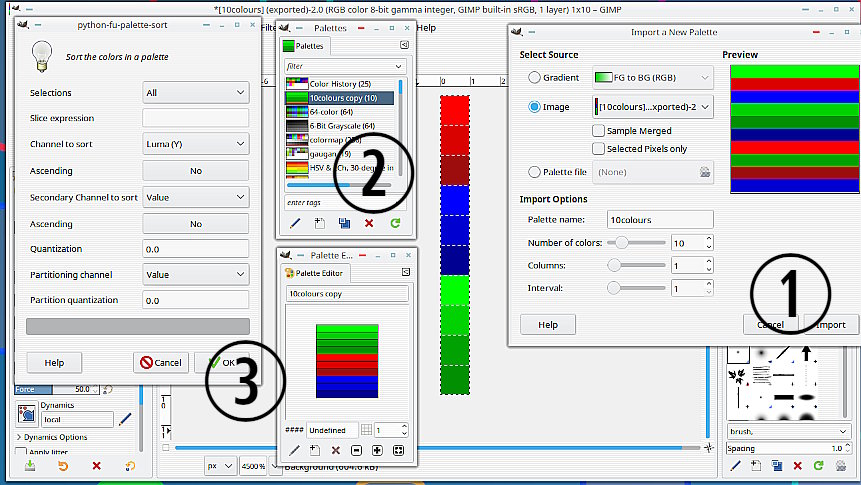Delete color entry in Palette Editor
The width and height of the screenshot is (861, 485).
click(x=336, y=451)
